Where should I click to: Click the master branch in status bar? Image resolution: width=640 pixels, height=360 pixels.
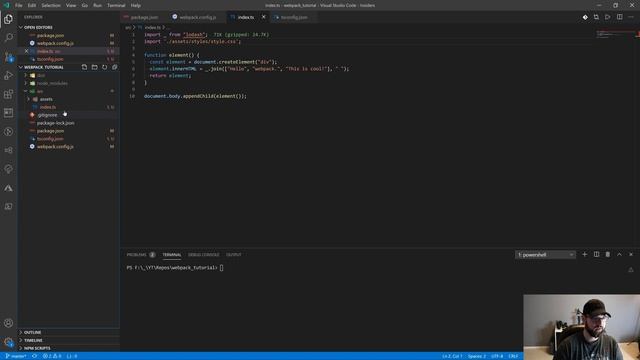pyautogui.click(x=16, y=356)
